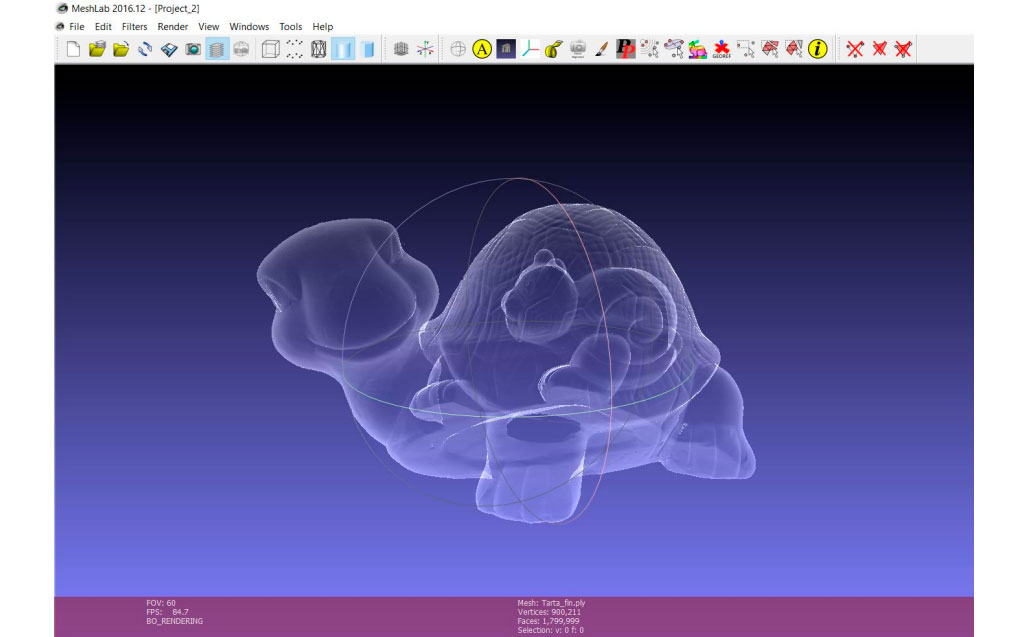Toggle the Show Layer Dialog button
The height and width of the screenshot is (637, 1024).
click(x=217, y=49)
